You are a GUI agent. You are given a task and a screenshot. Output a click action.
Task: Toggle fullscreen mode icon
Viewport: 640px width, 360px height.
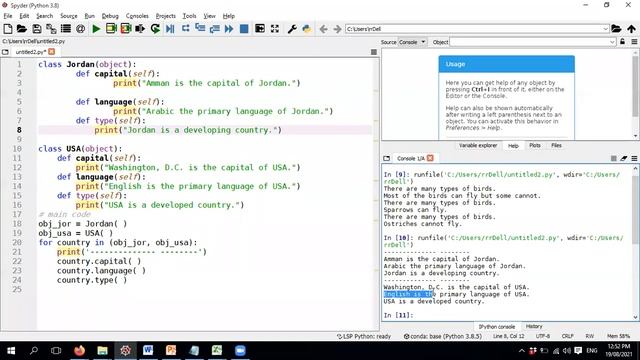point(275,29)
